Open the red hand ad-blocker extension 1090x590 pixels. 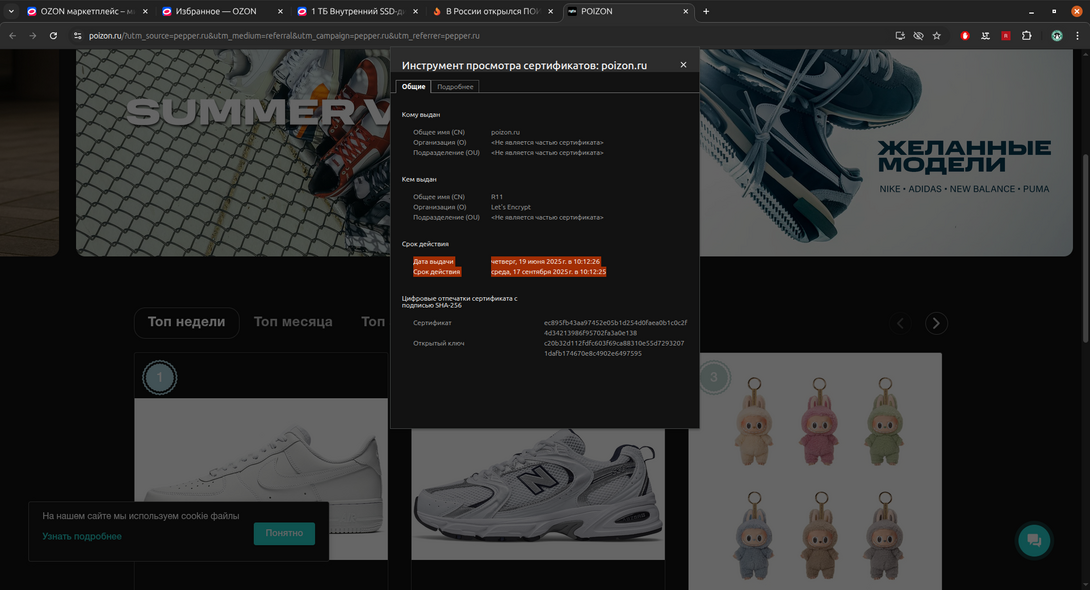tap(965, 35)
